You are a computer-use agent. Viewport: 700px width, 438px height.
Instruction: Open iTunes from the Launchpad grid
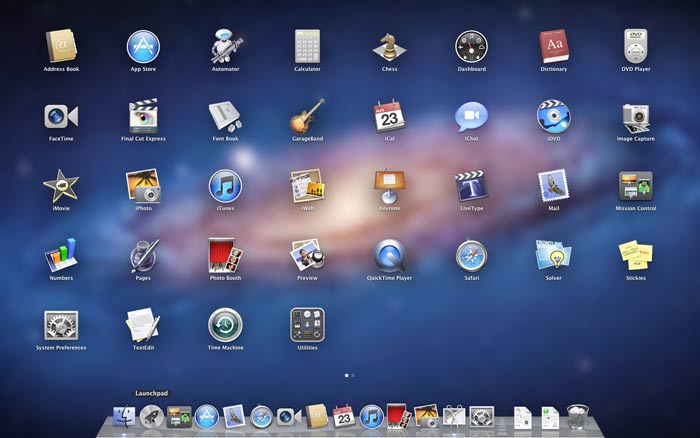pyautogui.click(x=225, y=186)
